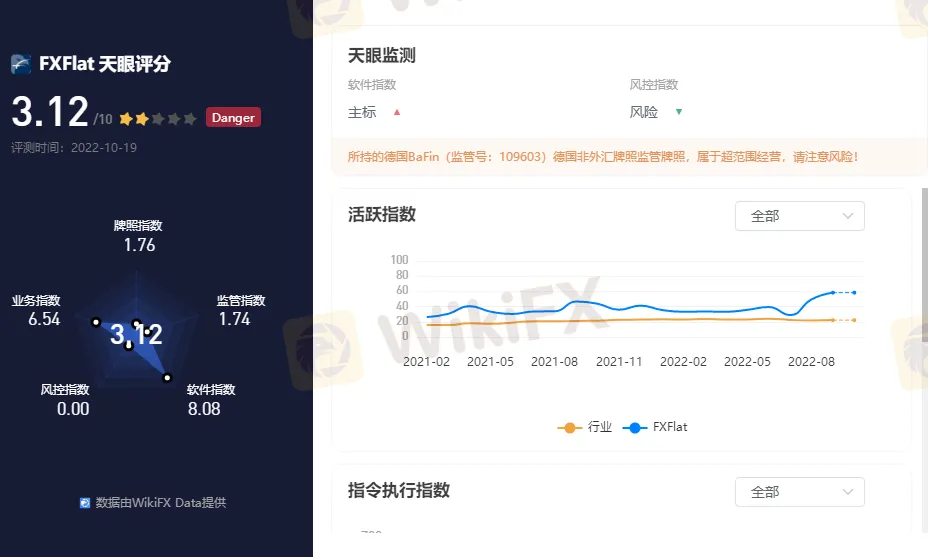Click the radar chart point for 软件指数
The image size is (928, 557).
click(167, 378)
